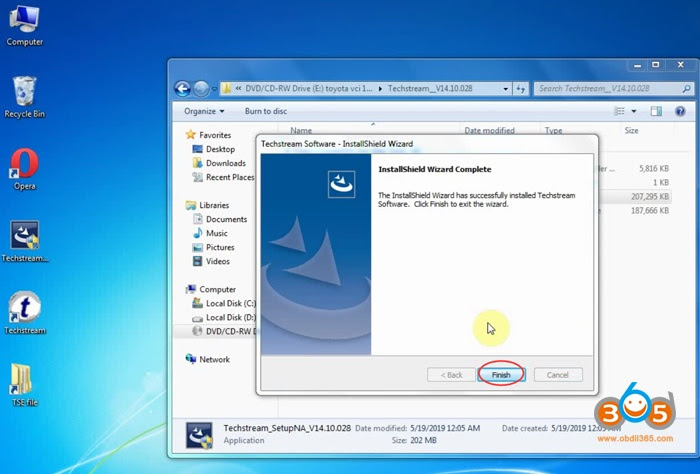
Task: Open the Organize menu
Action: coord(204,111)
